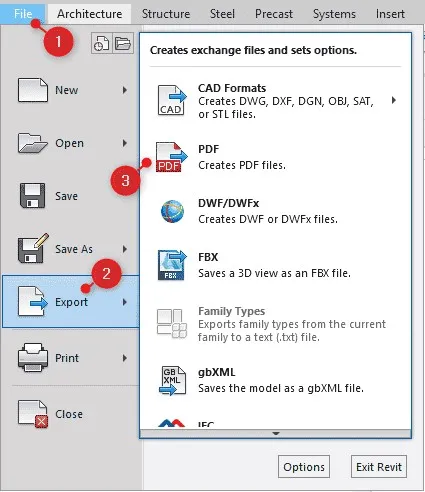425x492 pixels.
Task: Expand the Open submenu arrow
Action: click(125, 143)
